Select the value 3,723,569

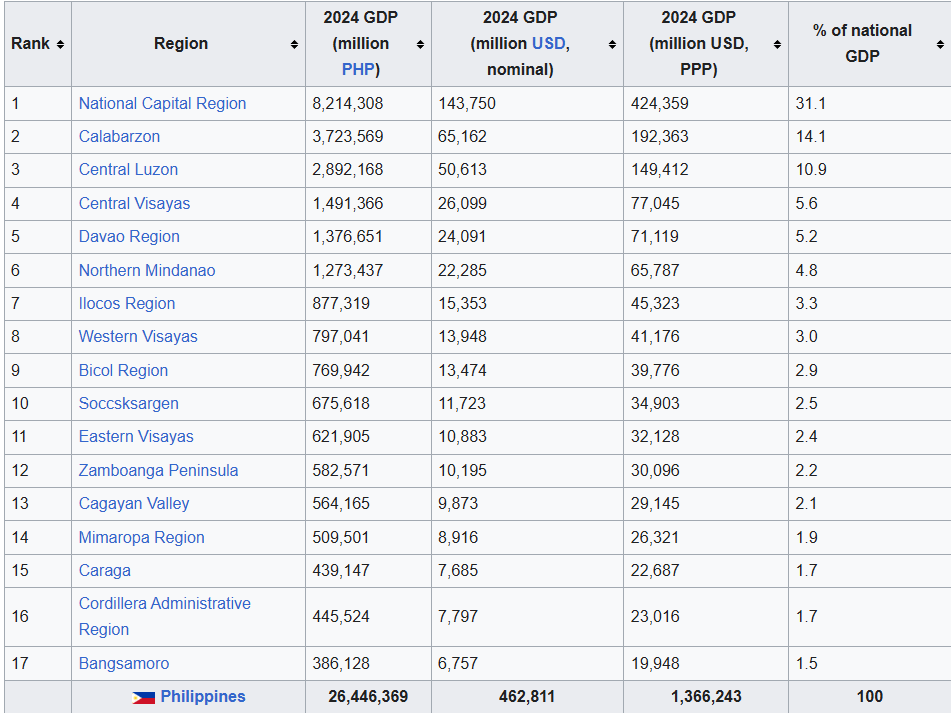click(x=348, y=136)
